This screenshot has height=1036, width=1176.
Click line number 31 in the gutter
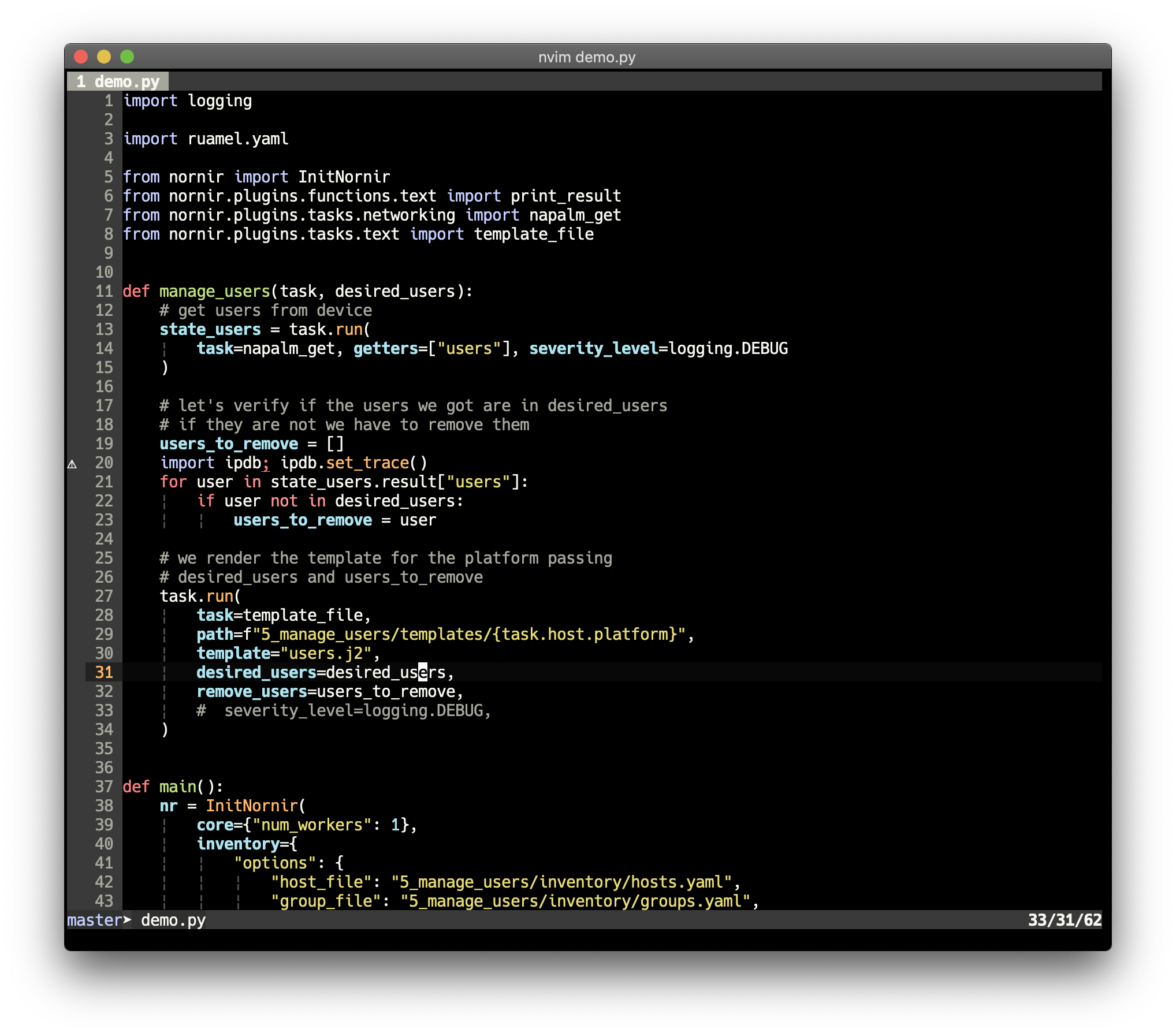(104, 672)
